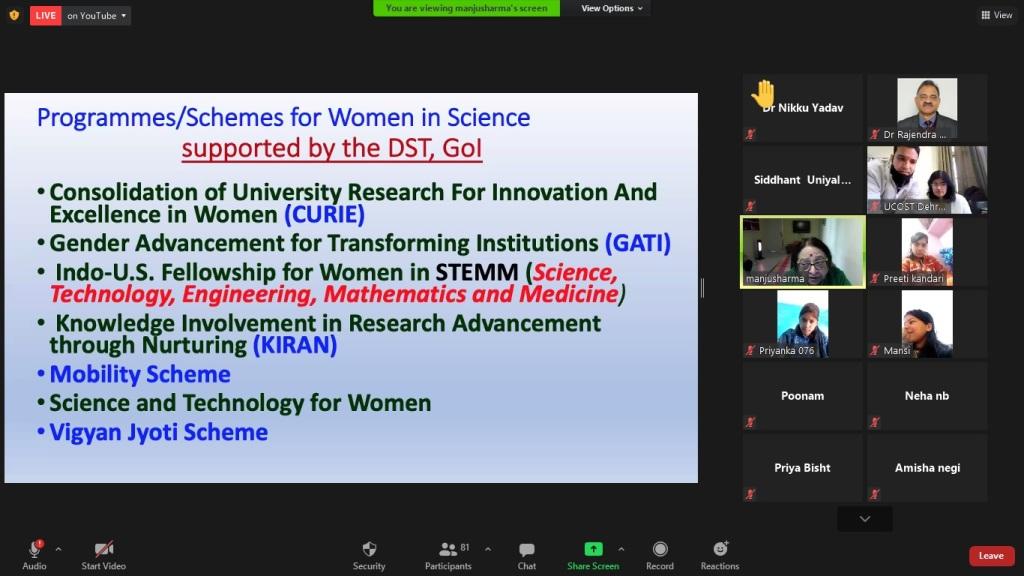
Task: Select Priyanka 076's video tile
Action: click(x=803, y=323)
